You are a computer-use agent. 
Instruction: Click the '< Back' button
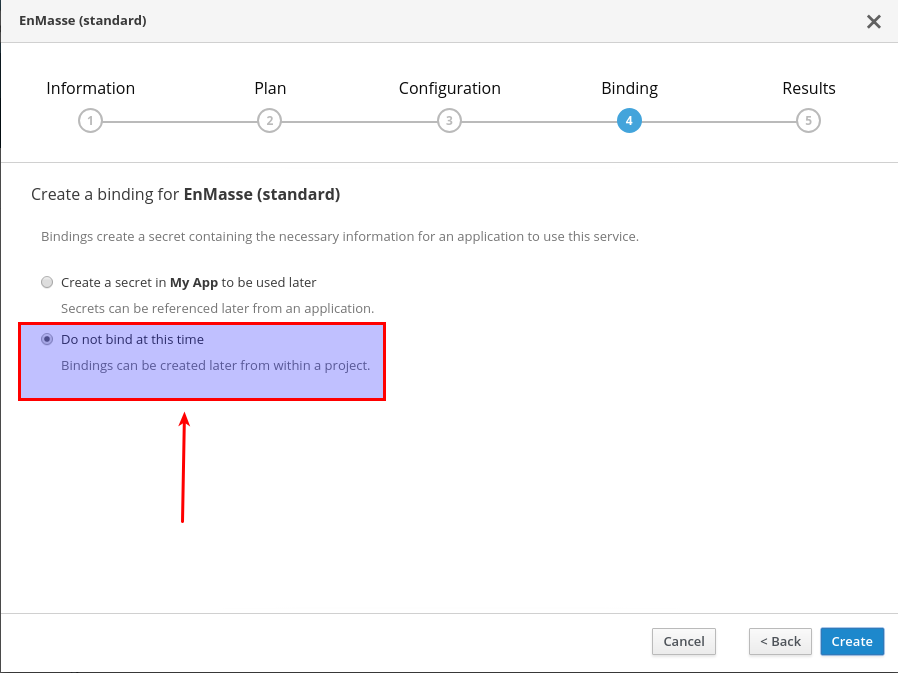coord(780,641)
